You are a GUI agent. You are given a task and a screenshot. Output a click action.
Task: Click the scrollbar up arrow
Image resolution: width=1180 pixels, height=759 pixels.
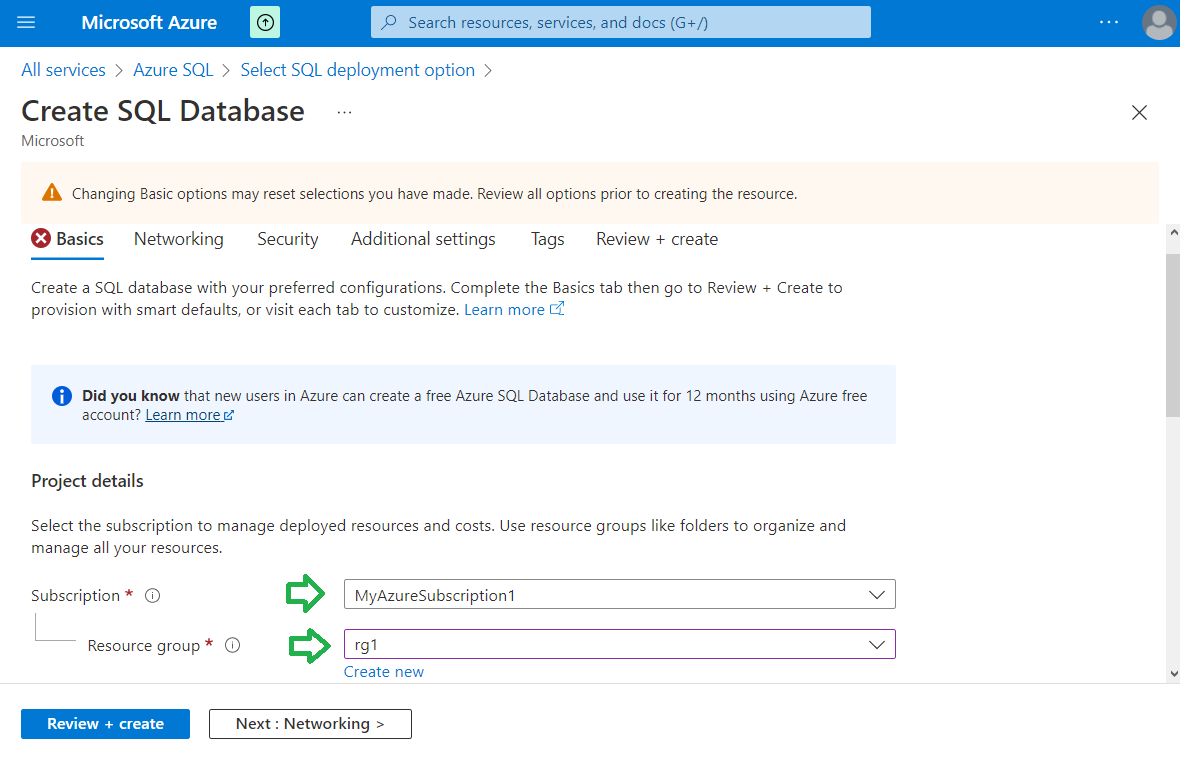(x=1173, y=233)
